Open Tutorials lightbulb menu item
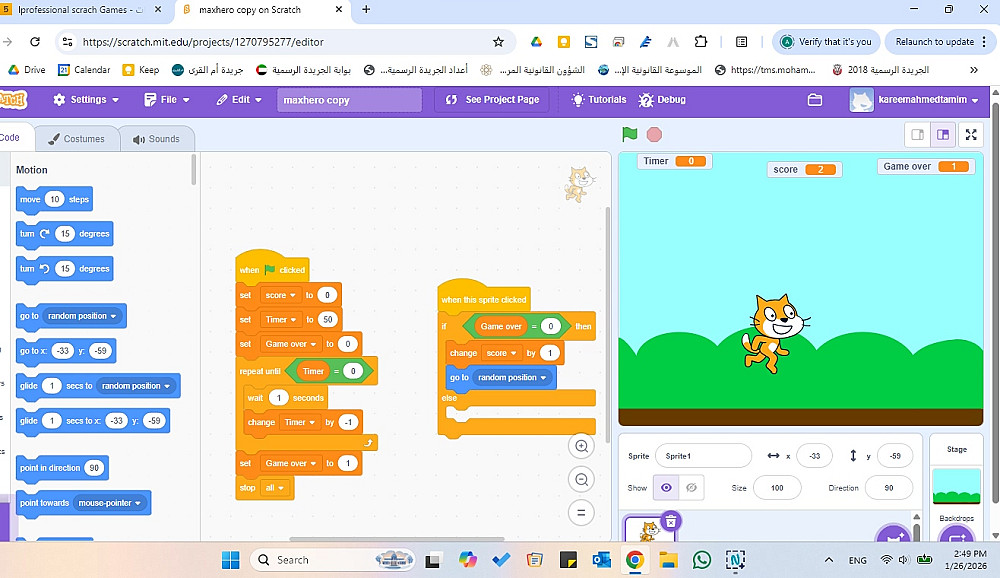 pyautogui.click(x=599, y=100)
